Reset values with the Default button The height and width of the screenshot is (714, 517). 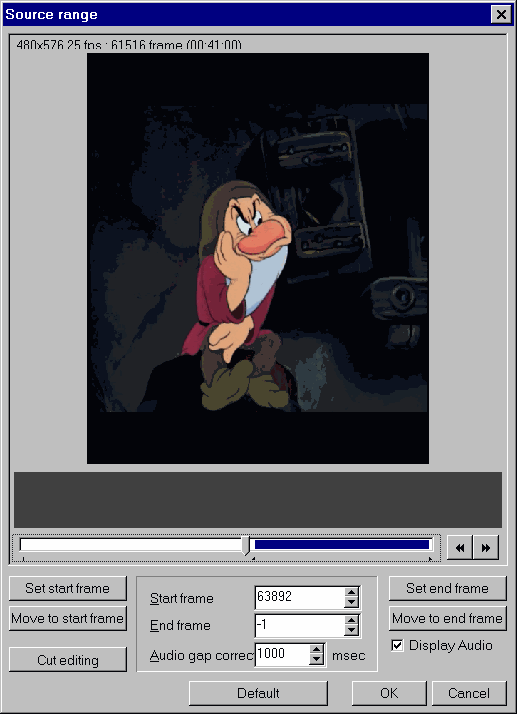258,693
